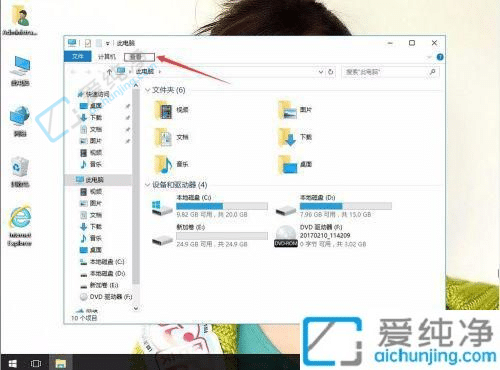500x370 pixels.
Task: Open the 桌面 folder in the main pane
Action: click(x=295, y=164)
